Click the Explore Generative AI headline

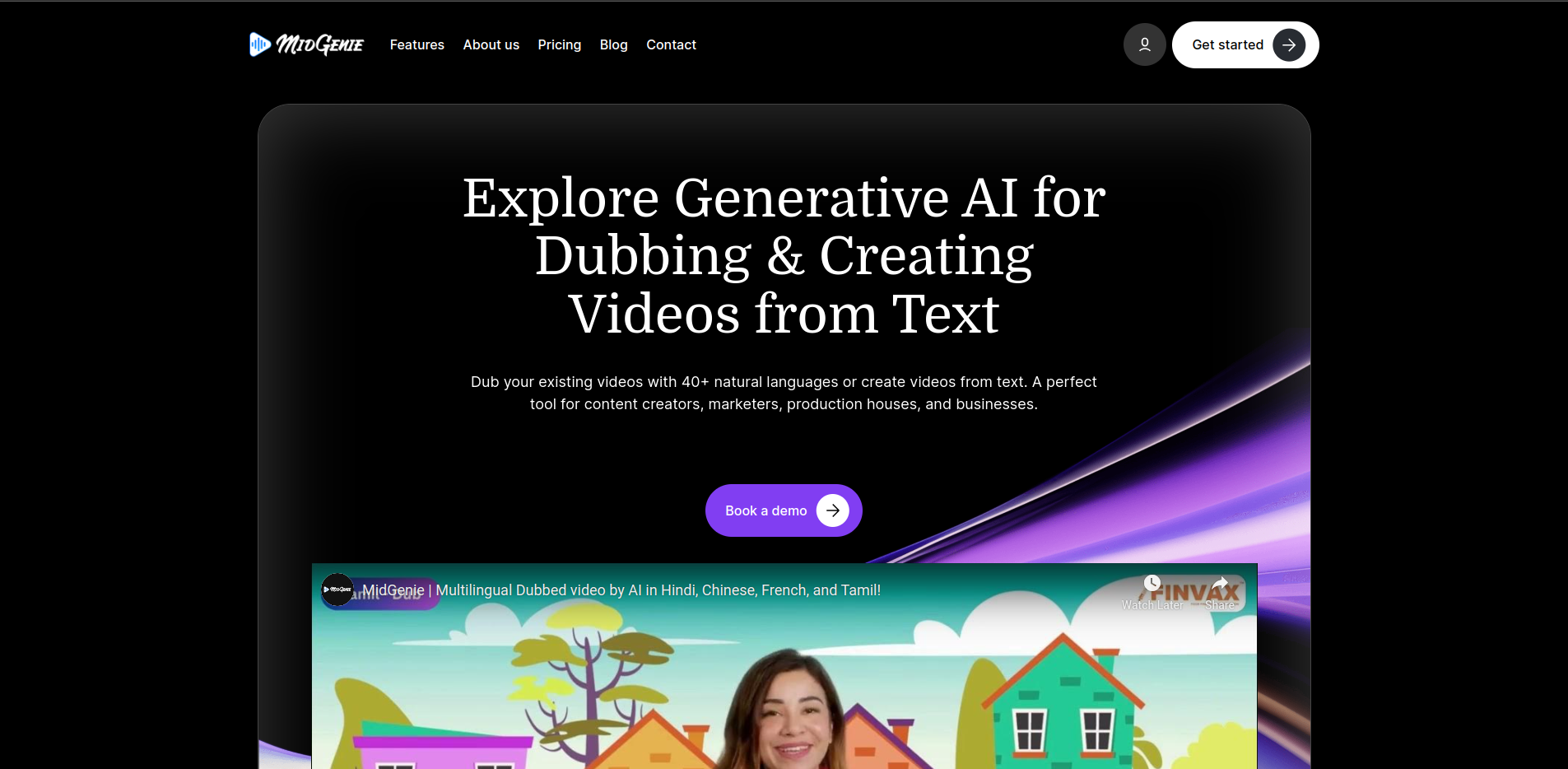pos(784,255)
